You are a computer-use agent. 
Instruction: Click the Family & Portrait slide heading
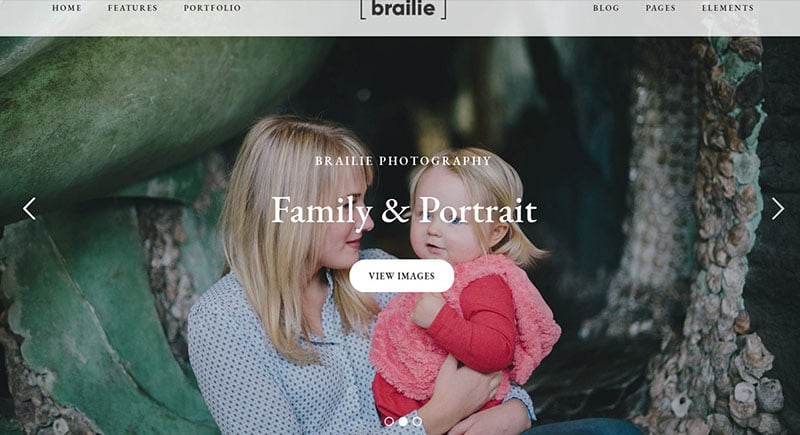point(404,211)
